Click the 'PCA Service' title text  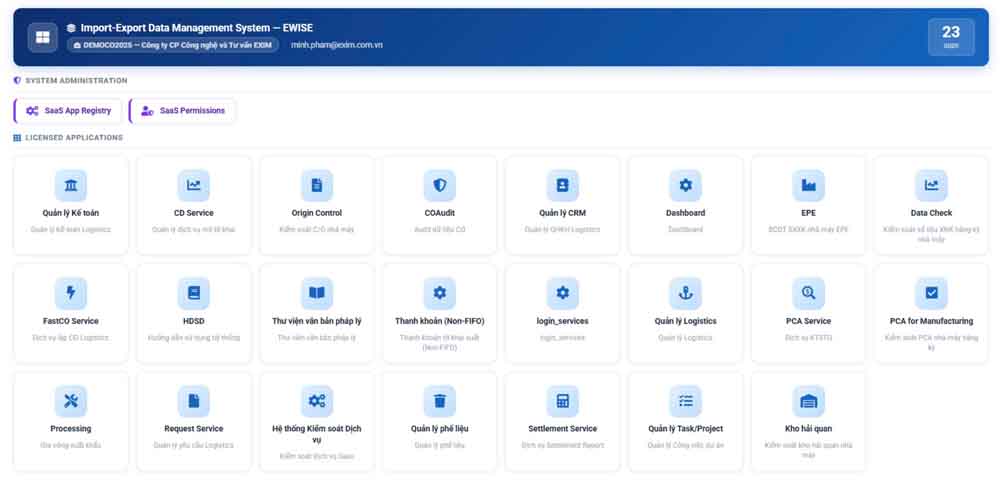809,321
